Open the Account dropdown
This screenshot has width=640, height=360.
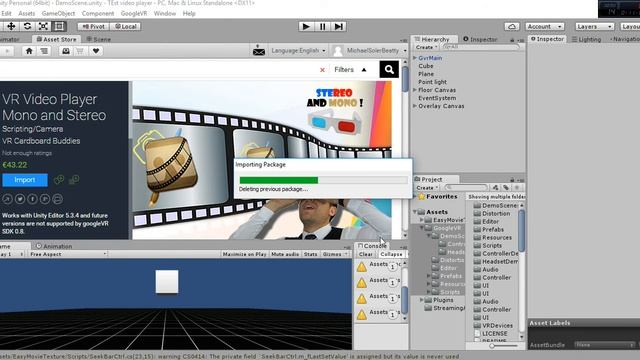(x=544, y=27)
